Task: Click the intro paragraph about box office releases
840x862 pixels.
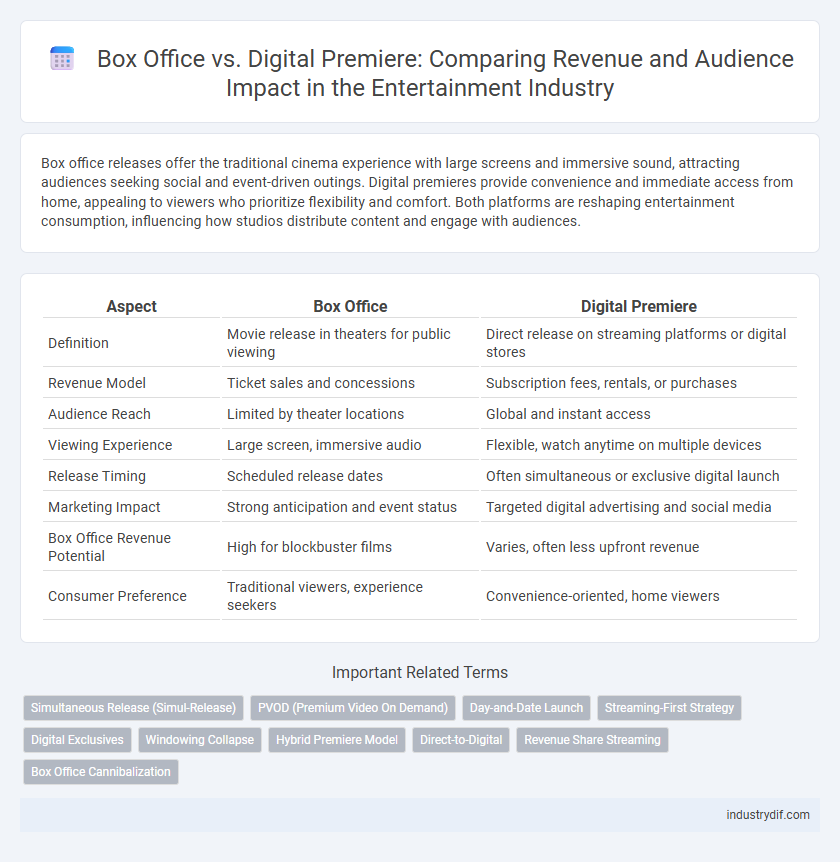Action: pyautogui.click(x=417, y=192)
